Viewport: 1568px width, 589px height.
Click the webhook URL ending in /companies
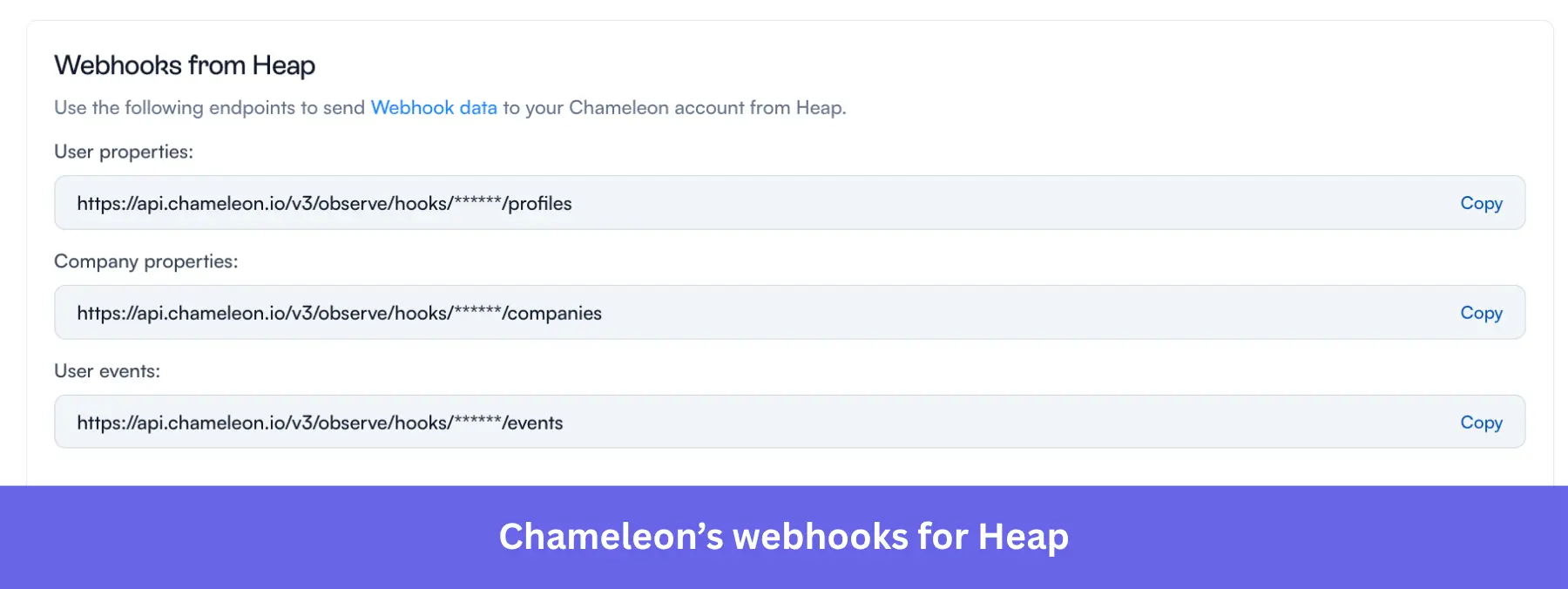point(338,313)
